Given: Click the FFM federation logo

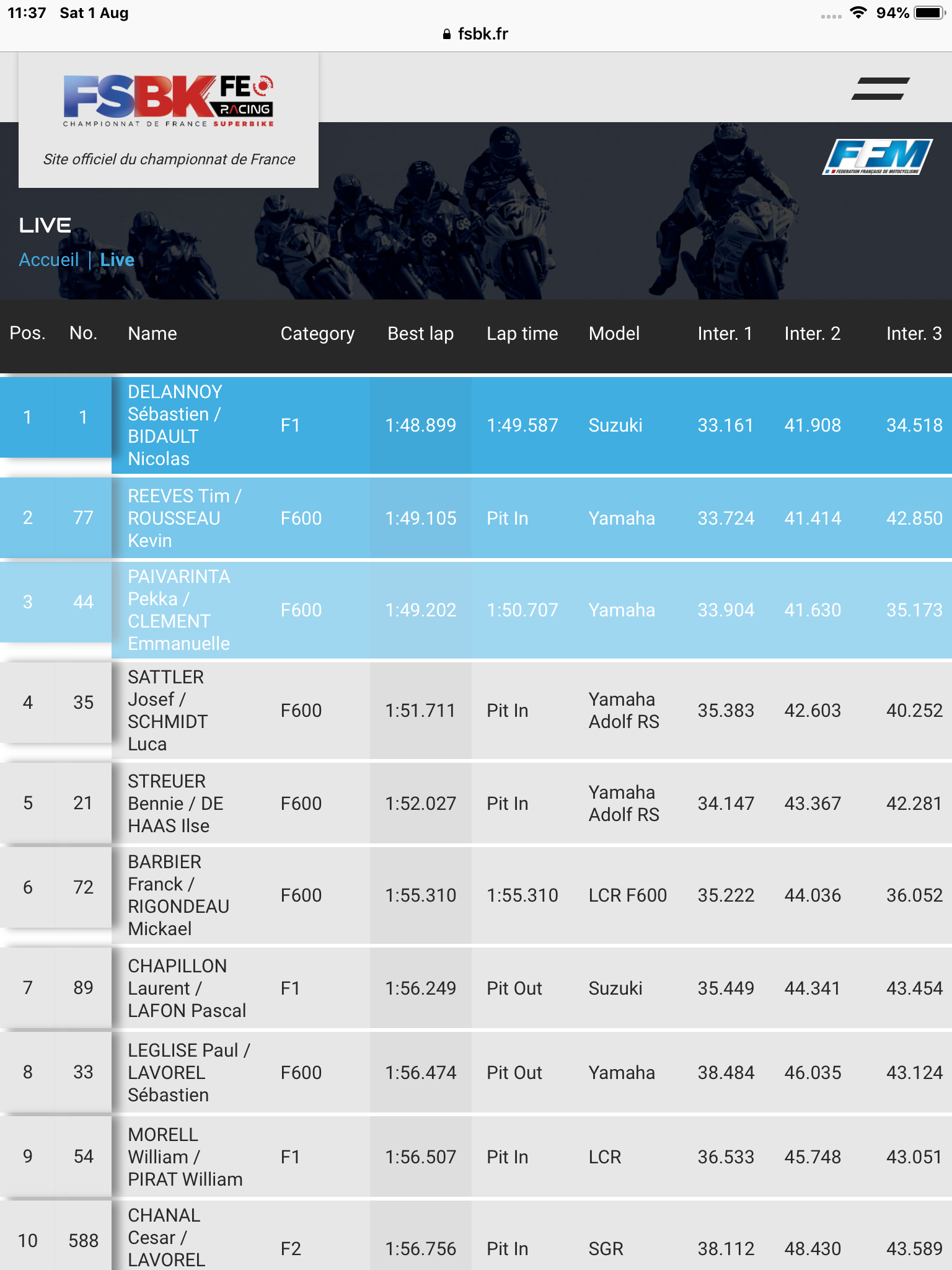Looking at the screenshot, I should (x=877, y=157).
